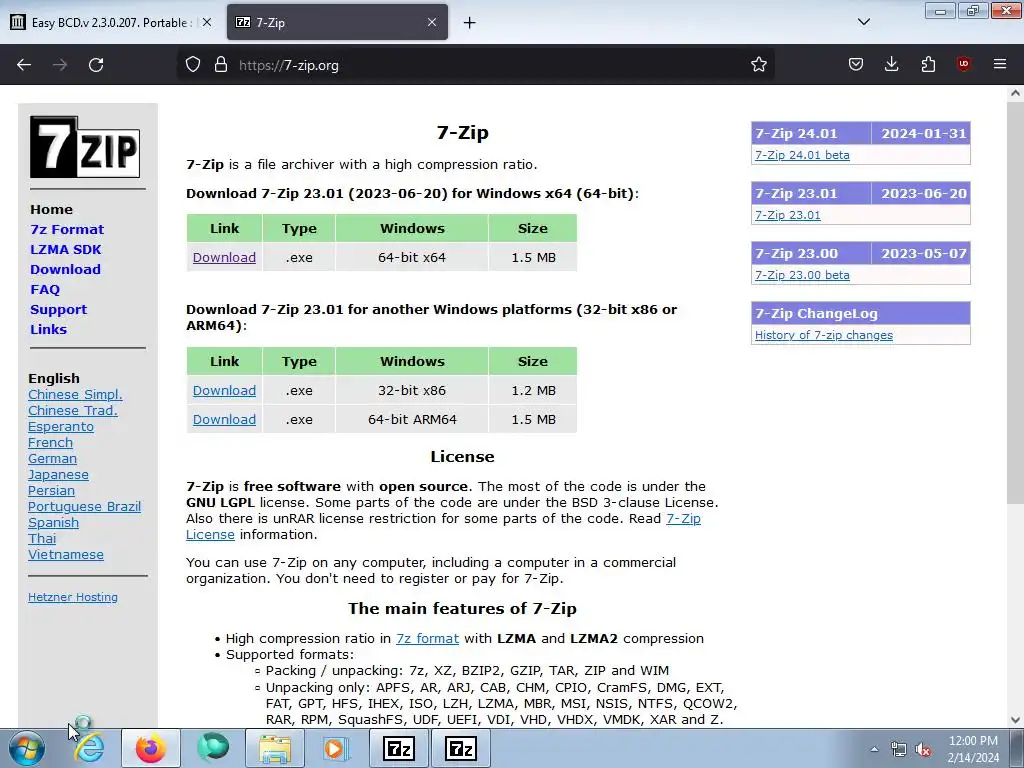
Task: Open the tracking protection shield icon
Action: (x=193, y=65)
